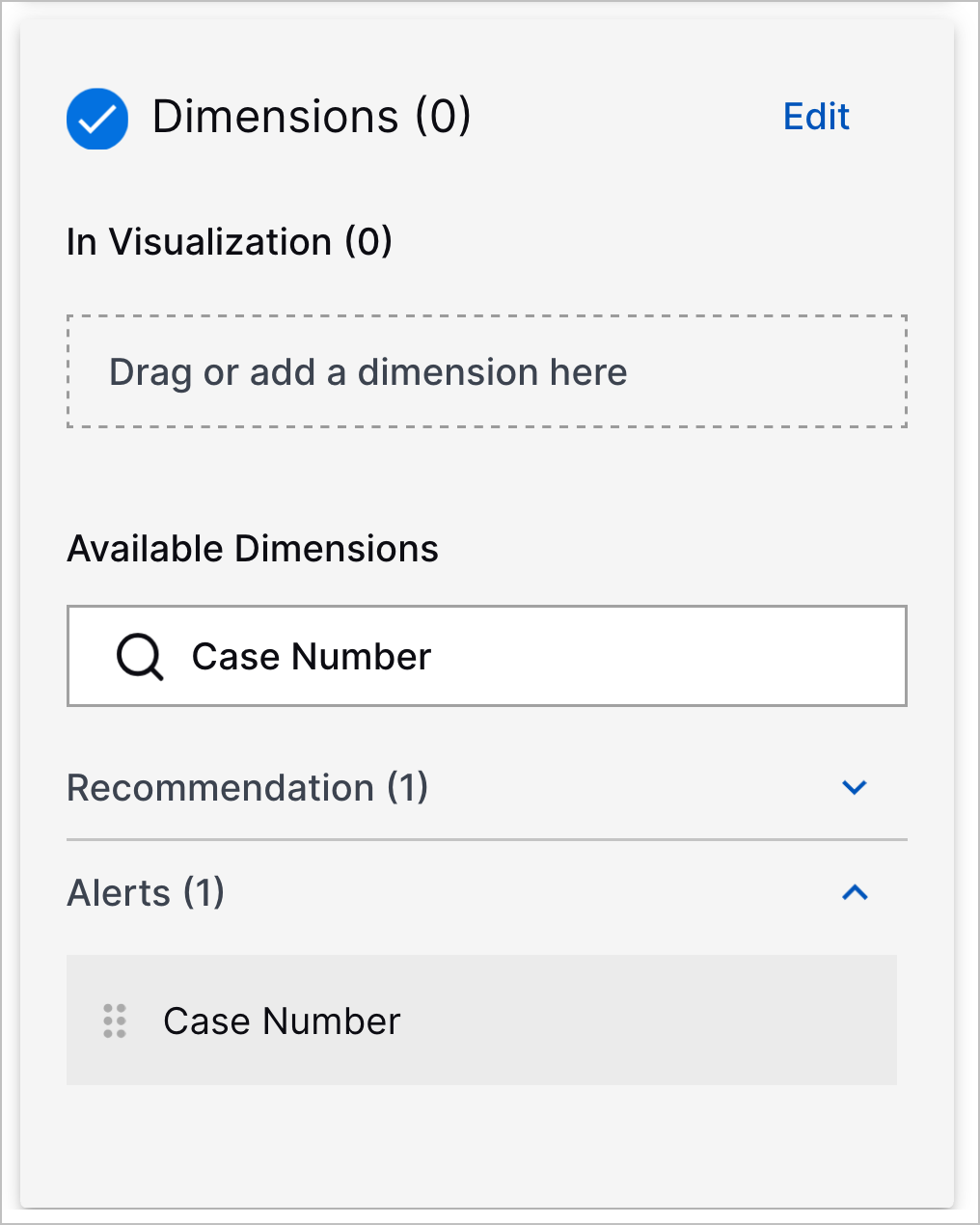The image size is (980, 1225).
Task: Click the Alerts (1) section header
Action: [145, 892]
